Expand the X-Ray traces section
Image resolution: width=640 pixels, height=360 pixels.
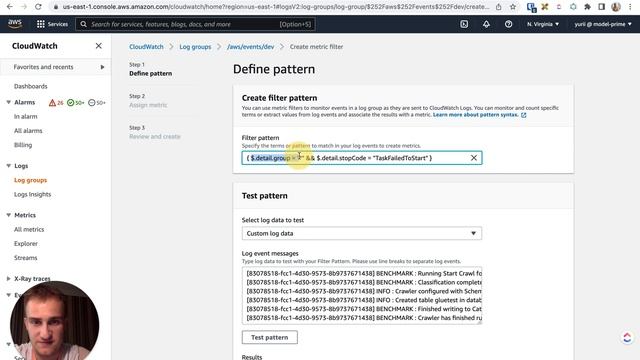pos(9,278)
